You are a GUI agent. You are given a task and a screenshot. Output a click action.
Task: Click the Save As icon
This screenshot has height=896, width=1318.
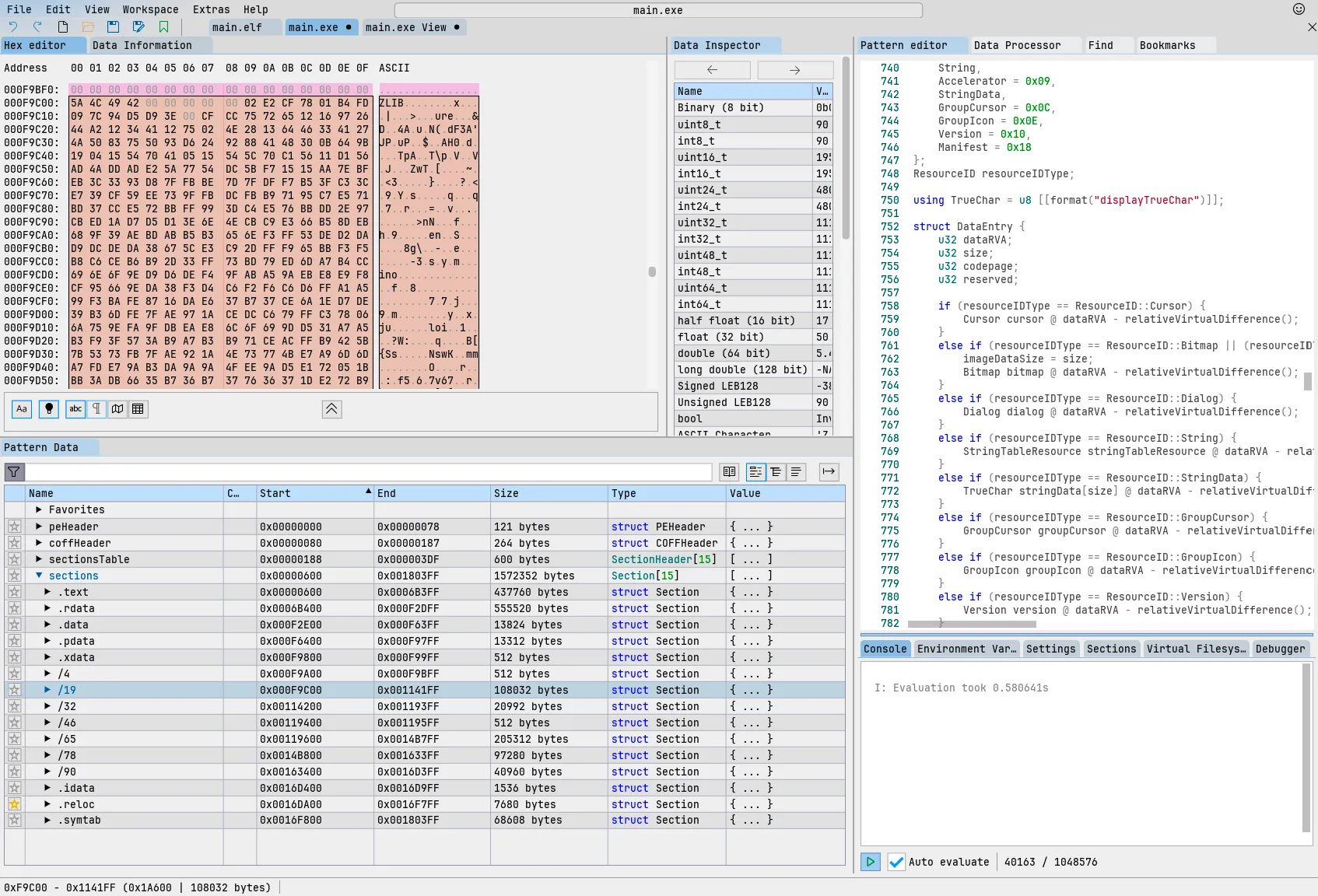(138, 27)
